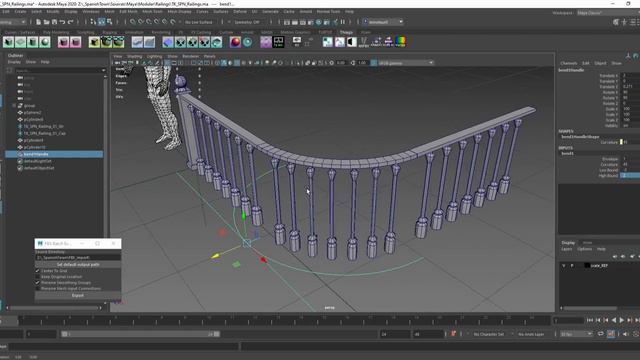This screenshot has height=360, width=640.
Task: Toggle the Keep Original Location checkbox
Action: (38, 277)
